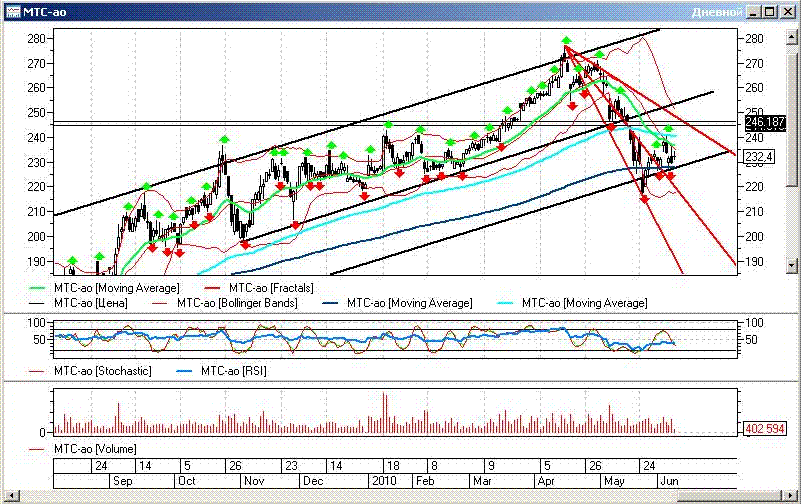Click the vertical scrollbar up arrow

(x=792, y=36)
